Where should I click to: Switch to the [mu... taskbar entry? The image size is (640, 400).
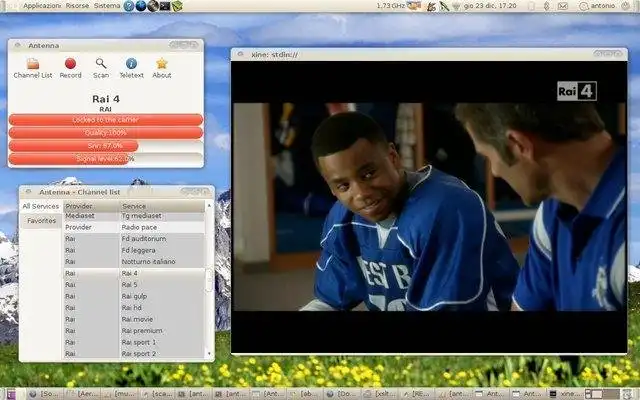[119, 394]
